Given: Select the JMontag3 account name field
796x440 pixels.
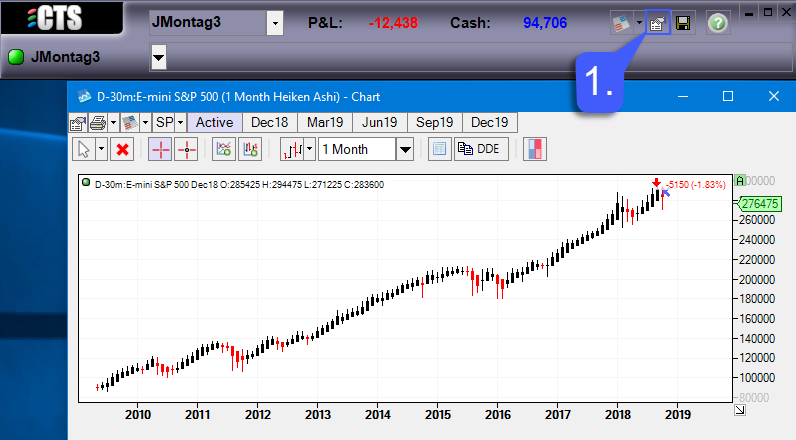Looking at the screenshot, I should [x=208, y=23].
